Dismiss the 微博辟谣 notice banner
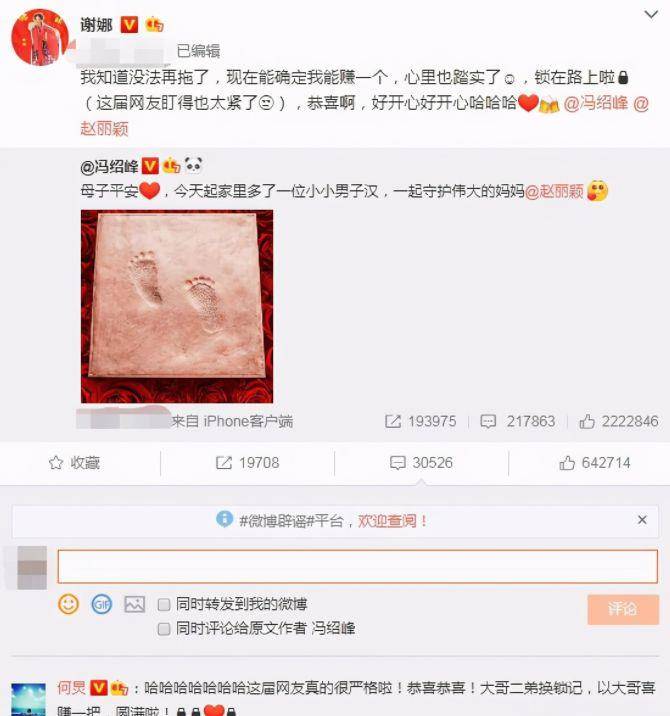This screenshot has width=670, height=716. point(642,520)
